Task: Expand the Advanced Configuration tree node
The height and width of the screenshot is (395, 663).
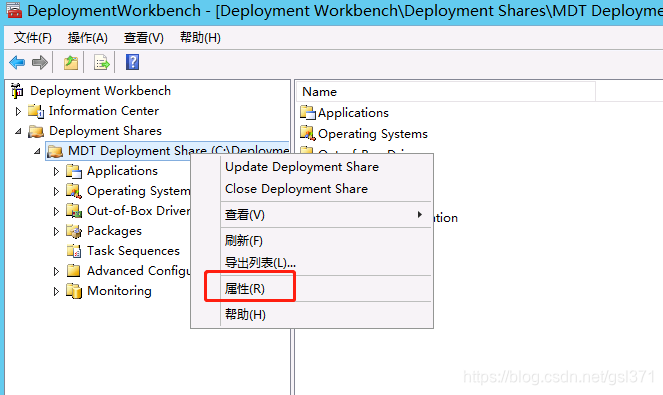Action: coord(56,271)
